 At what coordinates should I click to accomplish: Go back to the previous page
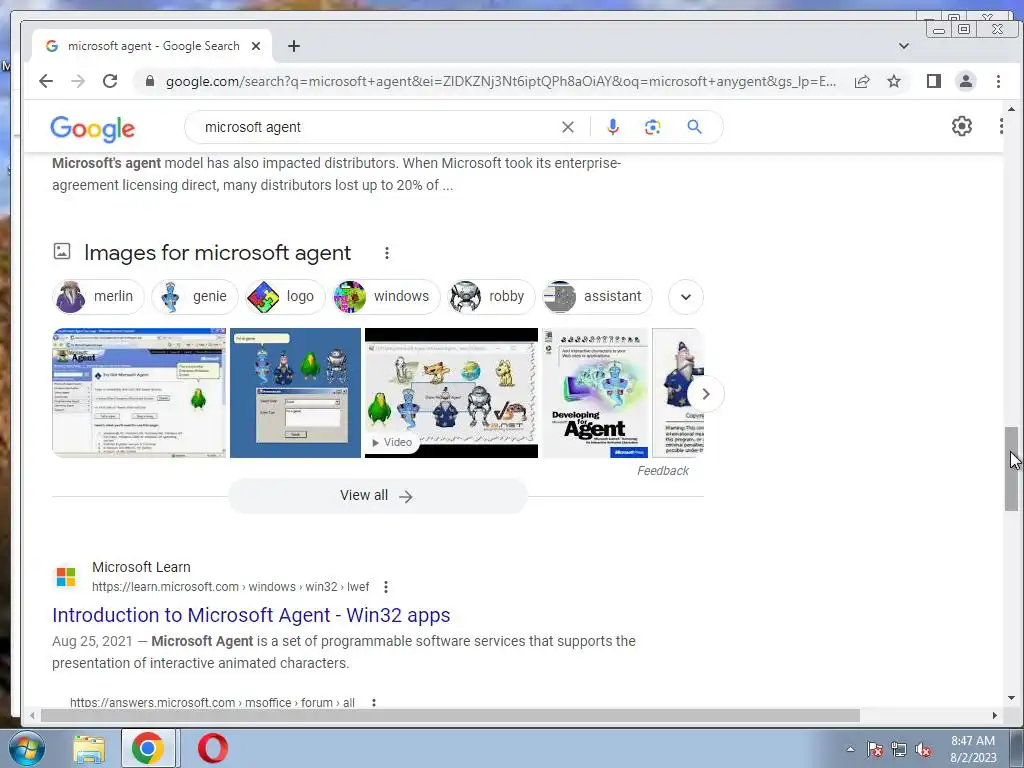click(x=46, y=81)
